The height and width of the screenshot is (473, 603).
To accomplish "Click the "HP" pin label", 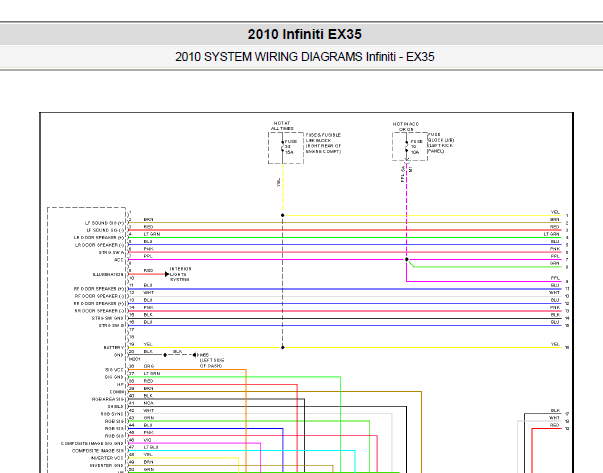I will coord(120,385).
